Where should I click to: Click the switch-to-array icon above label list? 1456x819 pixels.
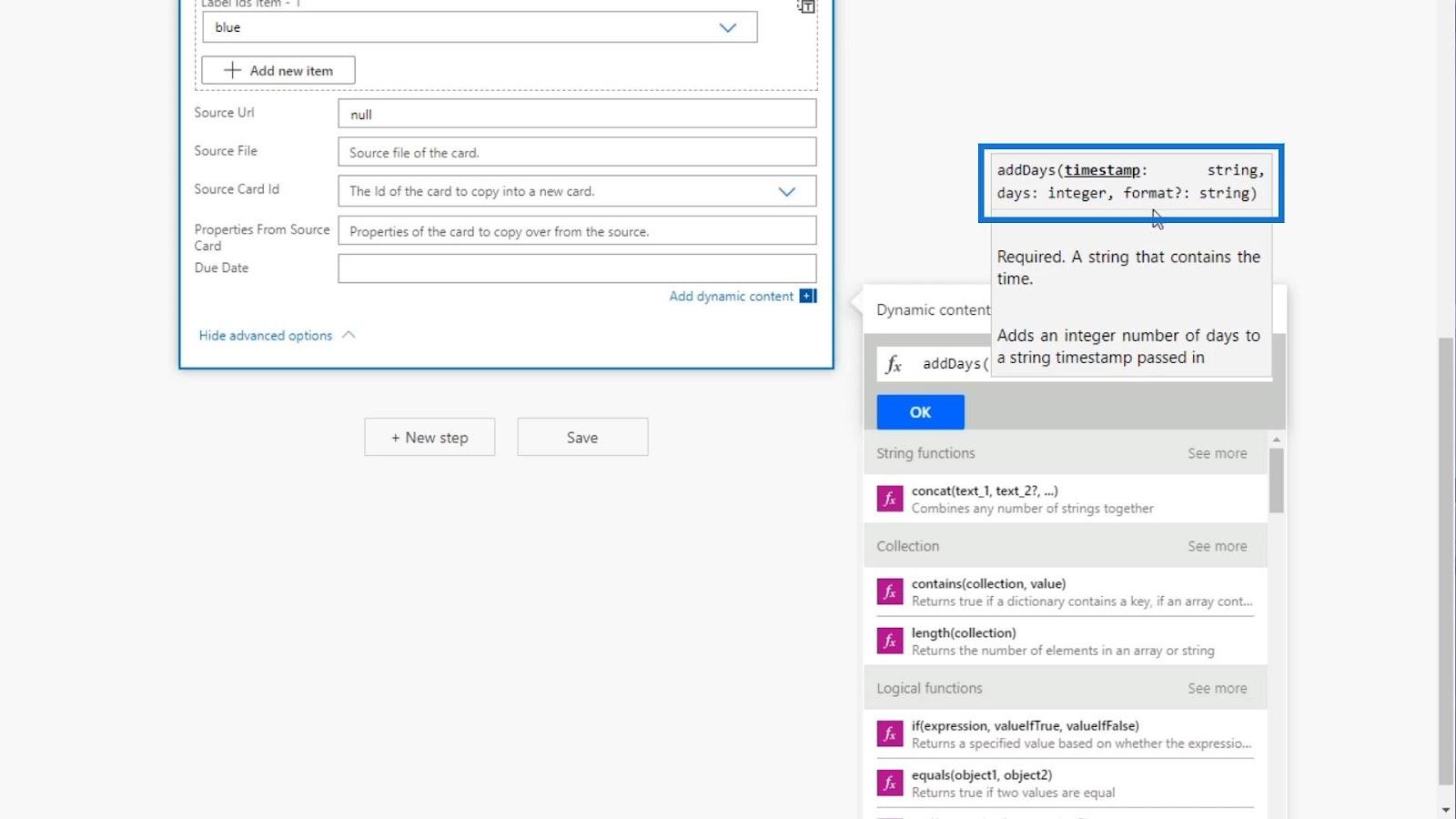click(x=806, y=6)
